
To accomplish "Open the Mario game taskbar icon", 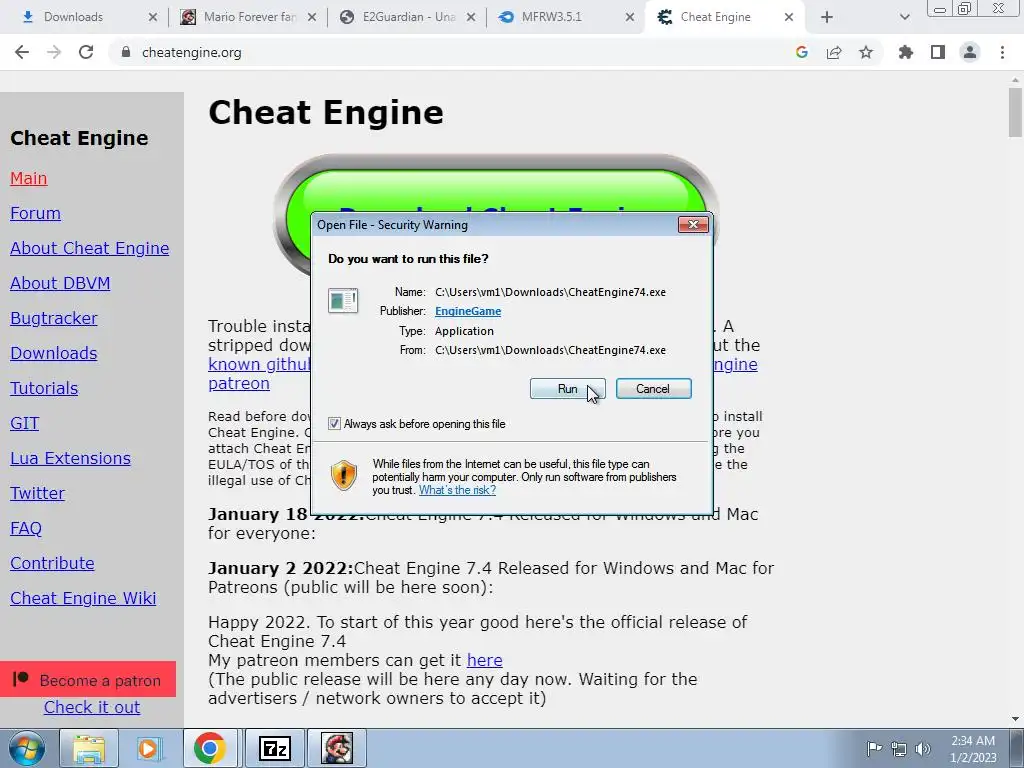I will tap(337, 748).
